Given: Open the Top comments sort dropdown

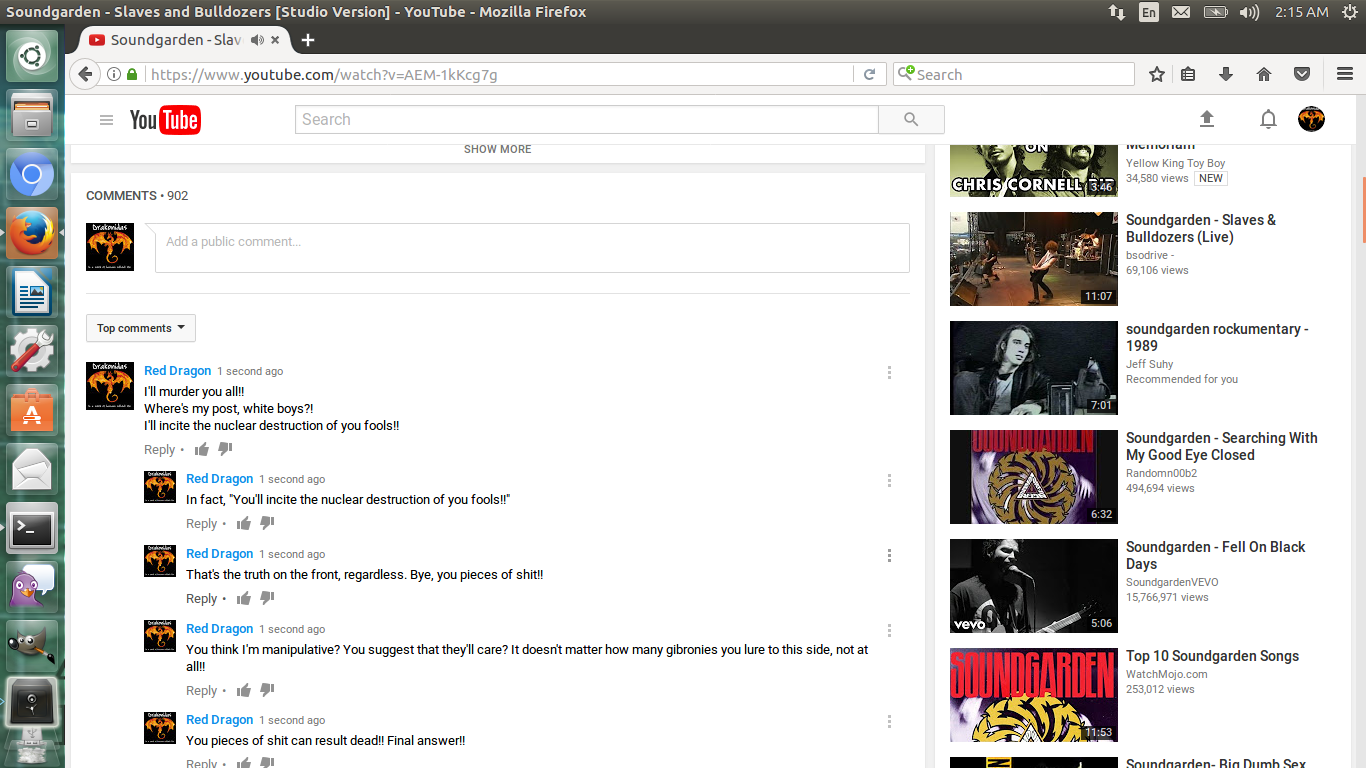Looking at the screenshot, I should [141, 328].
